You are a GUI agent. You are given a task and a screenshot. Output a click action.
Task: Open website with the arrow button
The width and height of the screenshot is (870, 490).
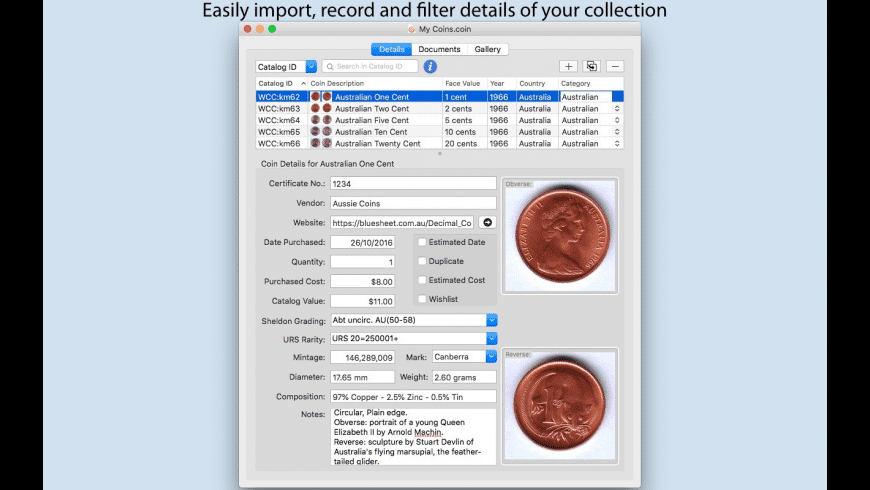(487, 223)
